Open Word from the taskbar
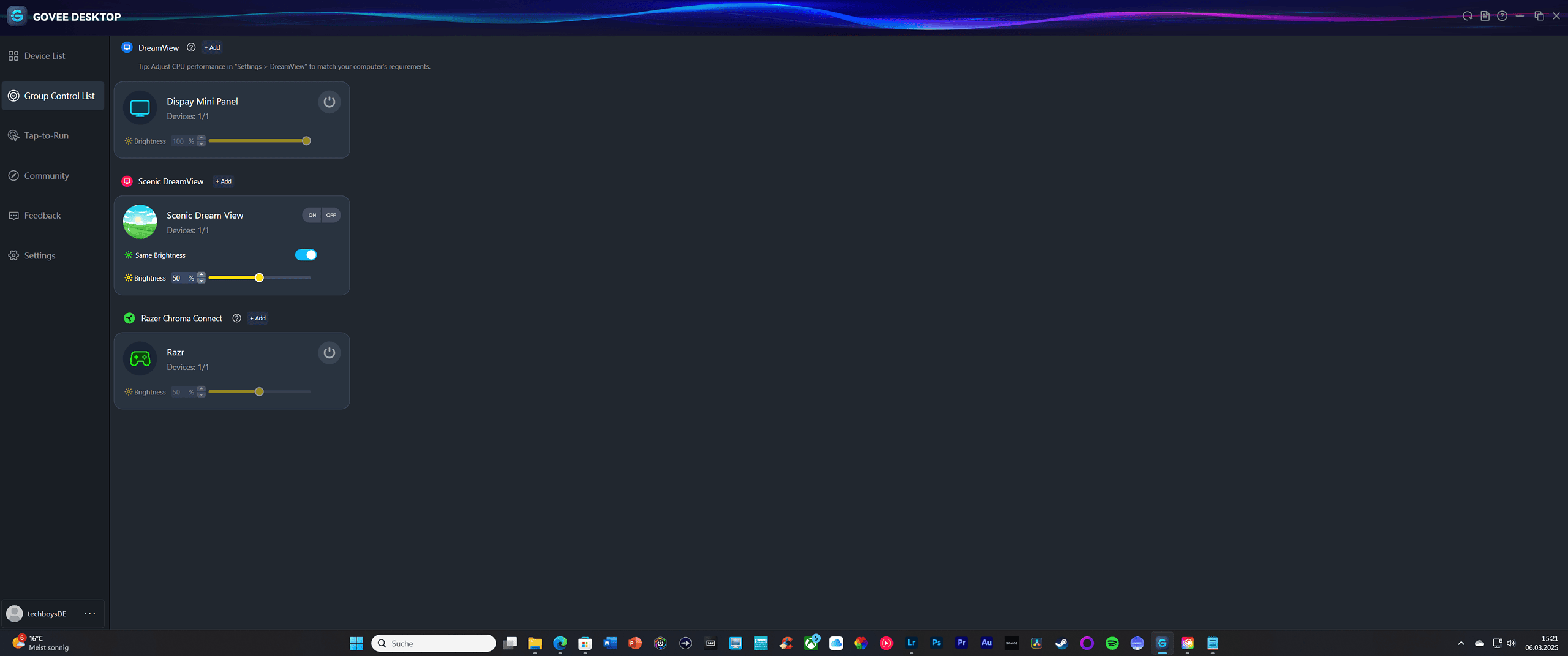The image size is (1568, 656). (610, 643)
